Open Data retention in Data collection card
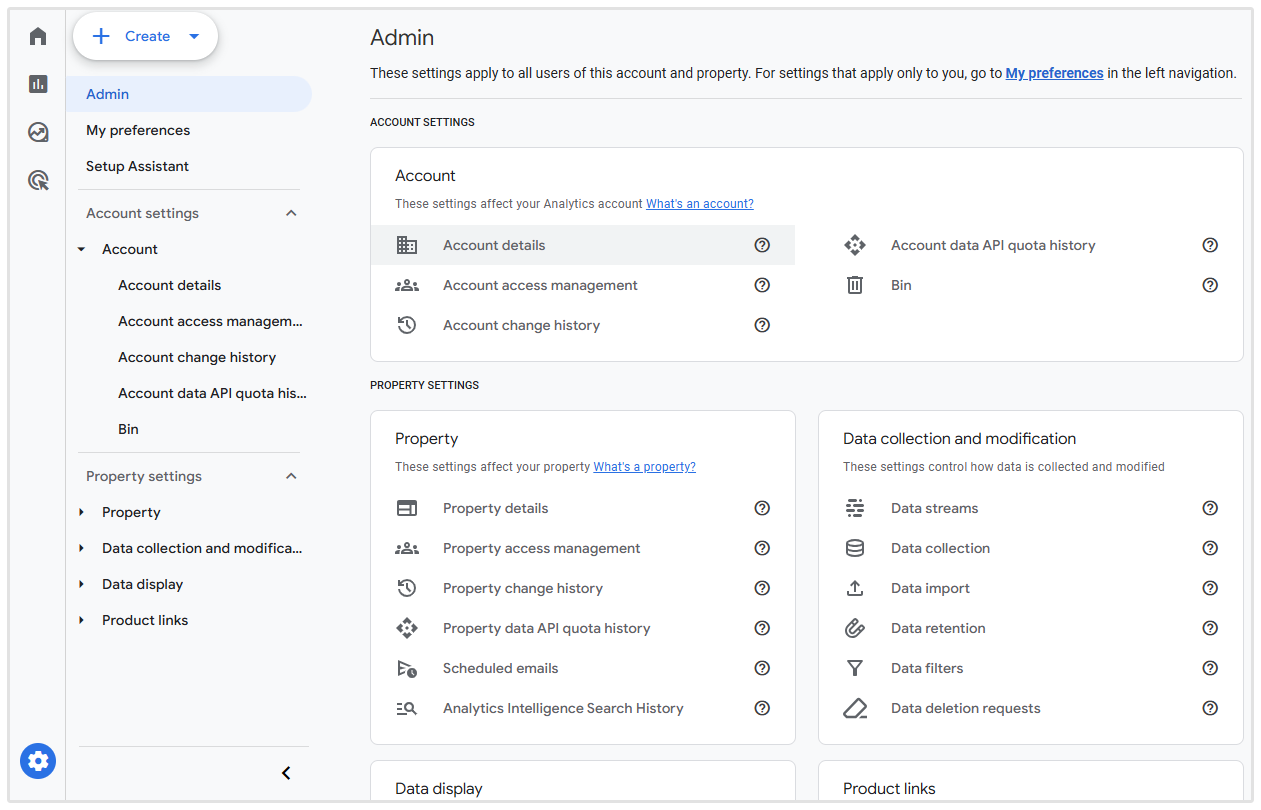1261x810 pixels. coord(938,628)
